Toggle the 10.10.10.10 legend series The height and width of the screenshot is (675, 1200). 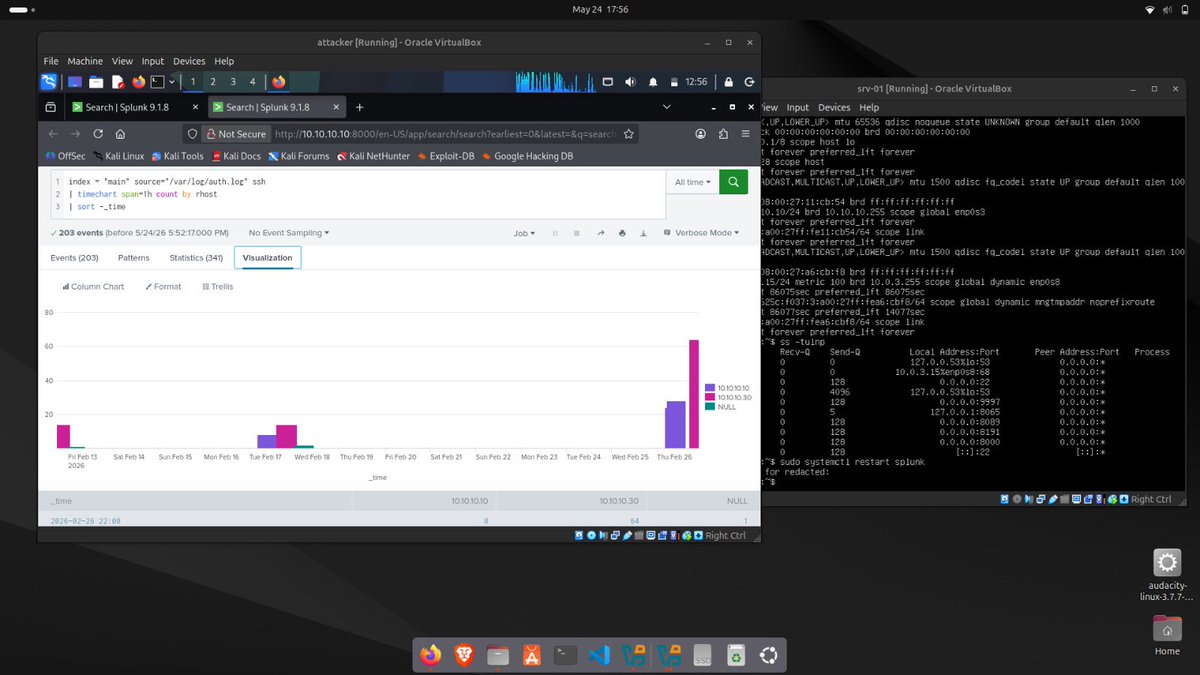726,387
